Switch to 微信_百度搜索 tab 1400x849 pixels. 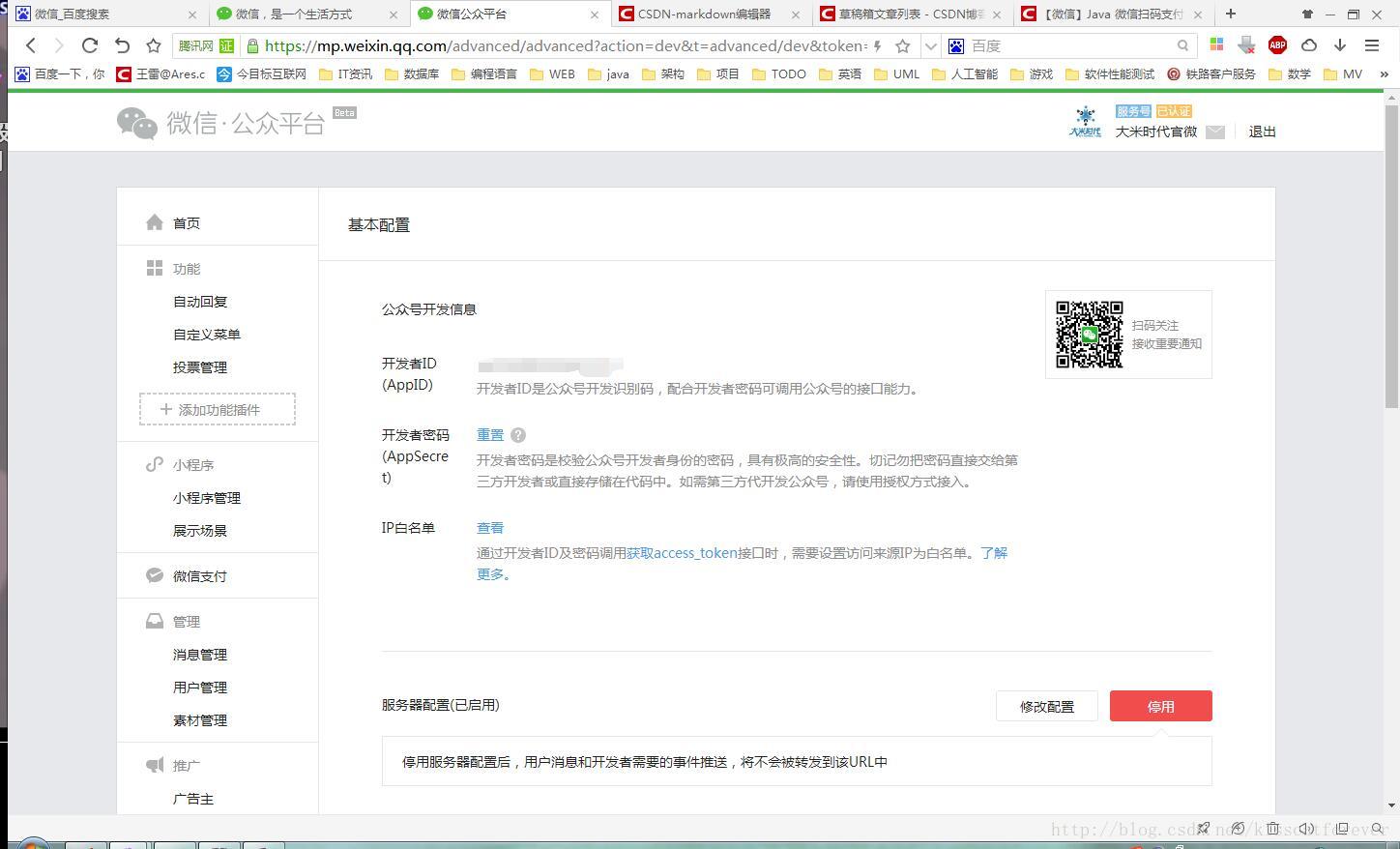[x=106, y=14]
